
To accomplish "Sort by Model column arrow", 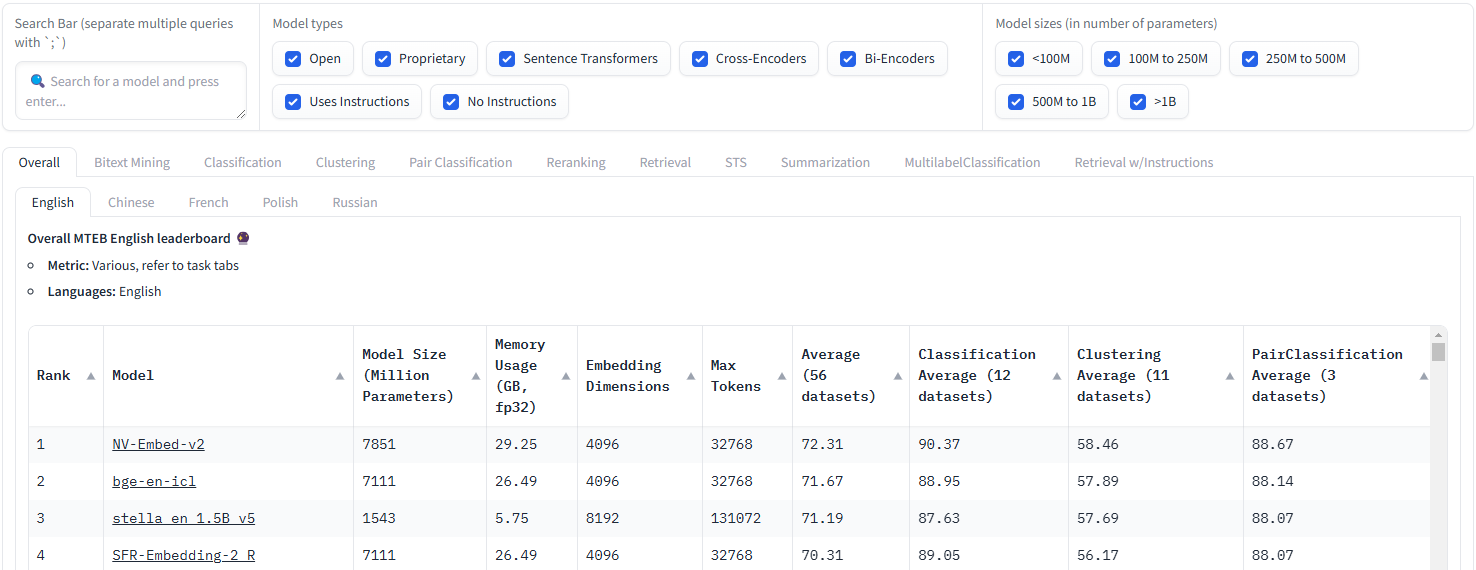I will tap(342, 376).
